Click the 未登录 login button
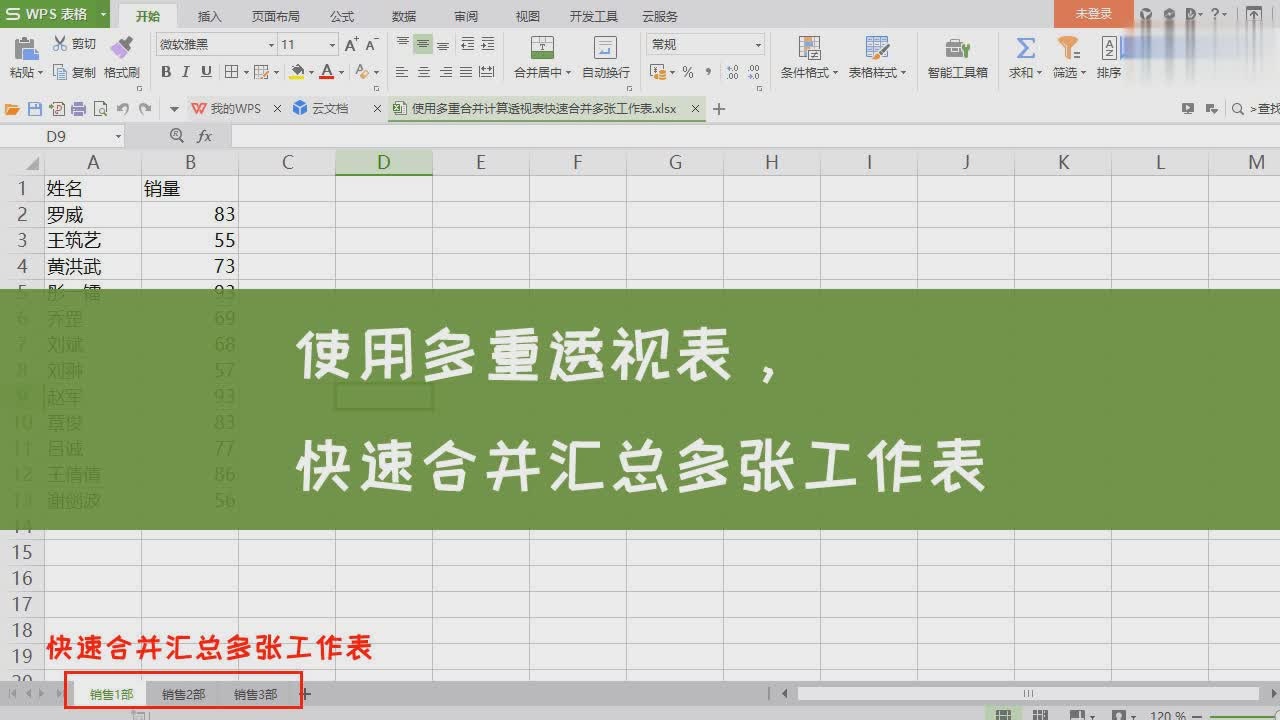The height and width of the screenshot is (720, 1280). [1094, 14]
